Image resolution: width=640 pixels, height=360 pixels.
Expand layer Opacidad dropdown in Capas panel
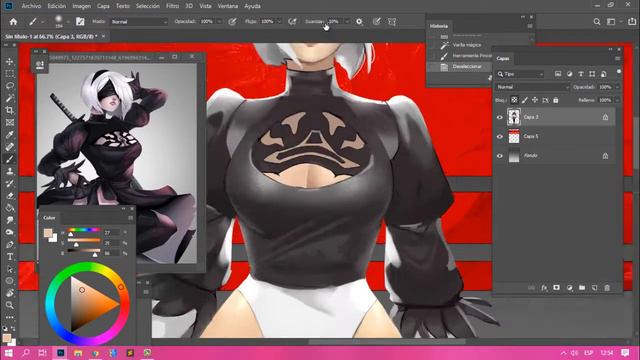(617, 87)
